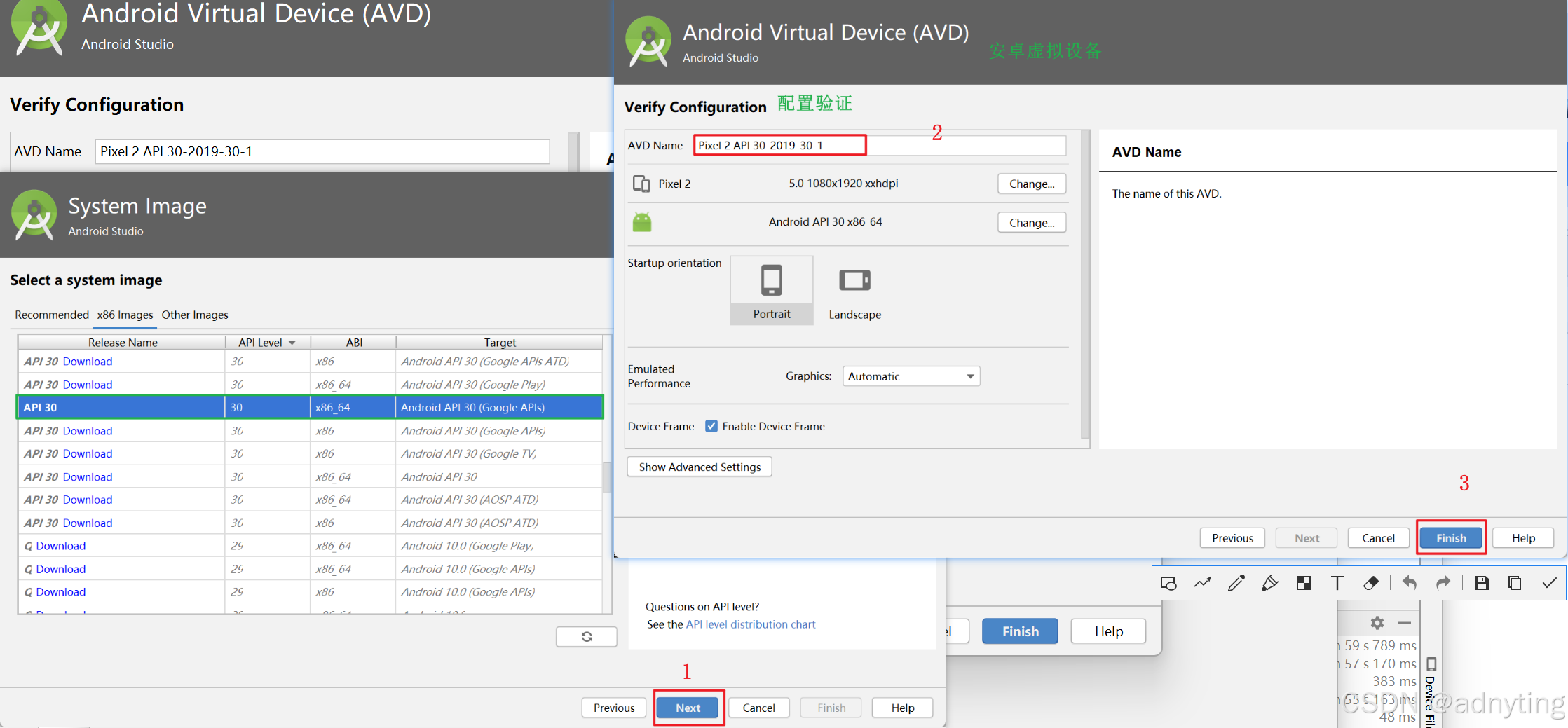Click Show Advanced Settings button
1568x728 pixels.
tap(700, 467)
